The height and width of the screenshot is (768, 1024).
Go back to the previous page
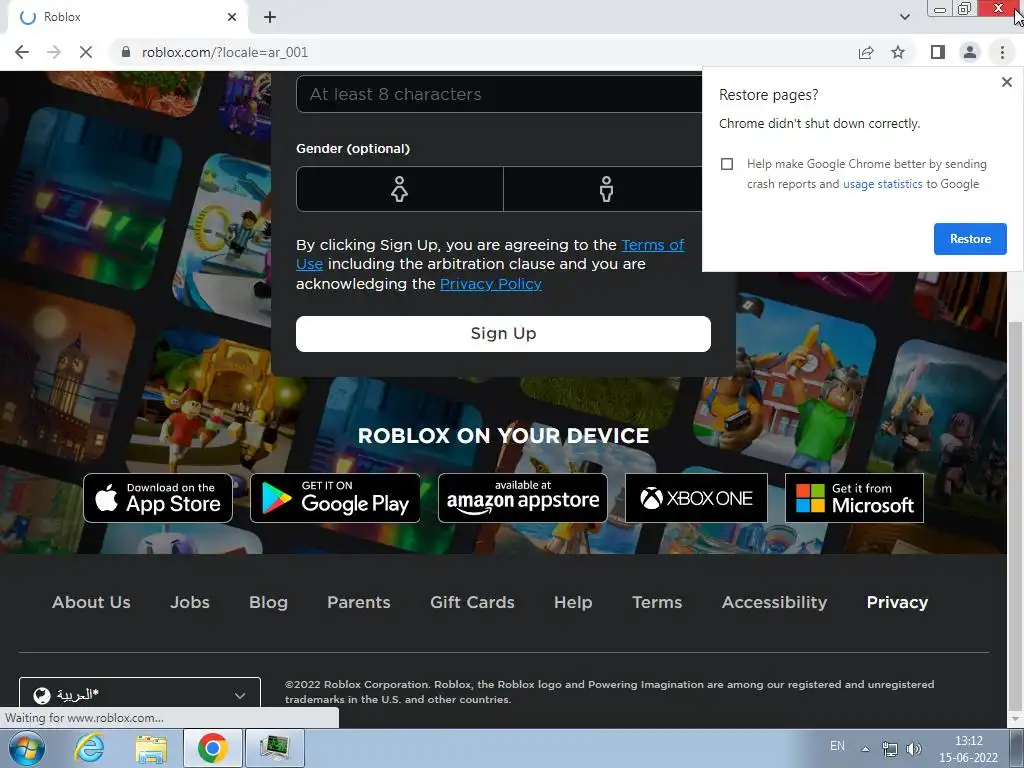coord(22,52)
